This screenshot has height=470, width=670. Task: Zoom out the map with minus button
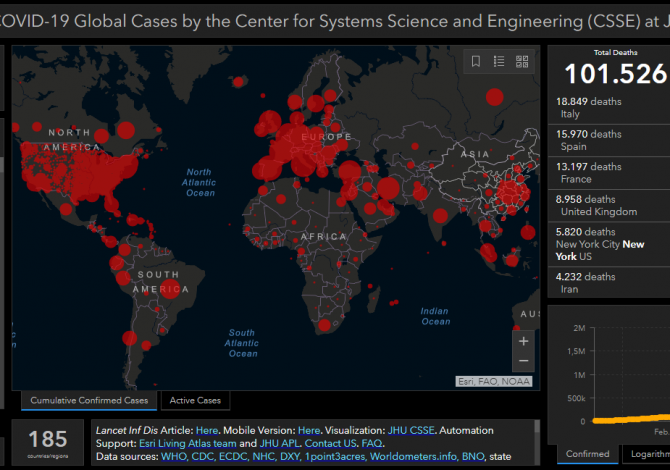click(523, 361)
